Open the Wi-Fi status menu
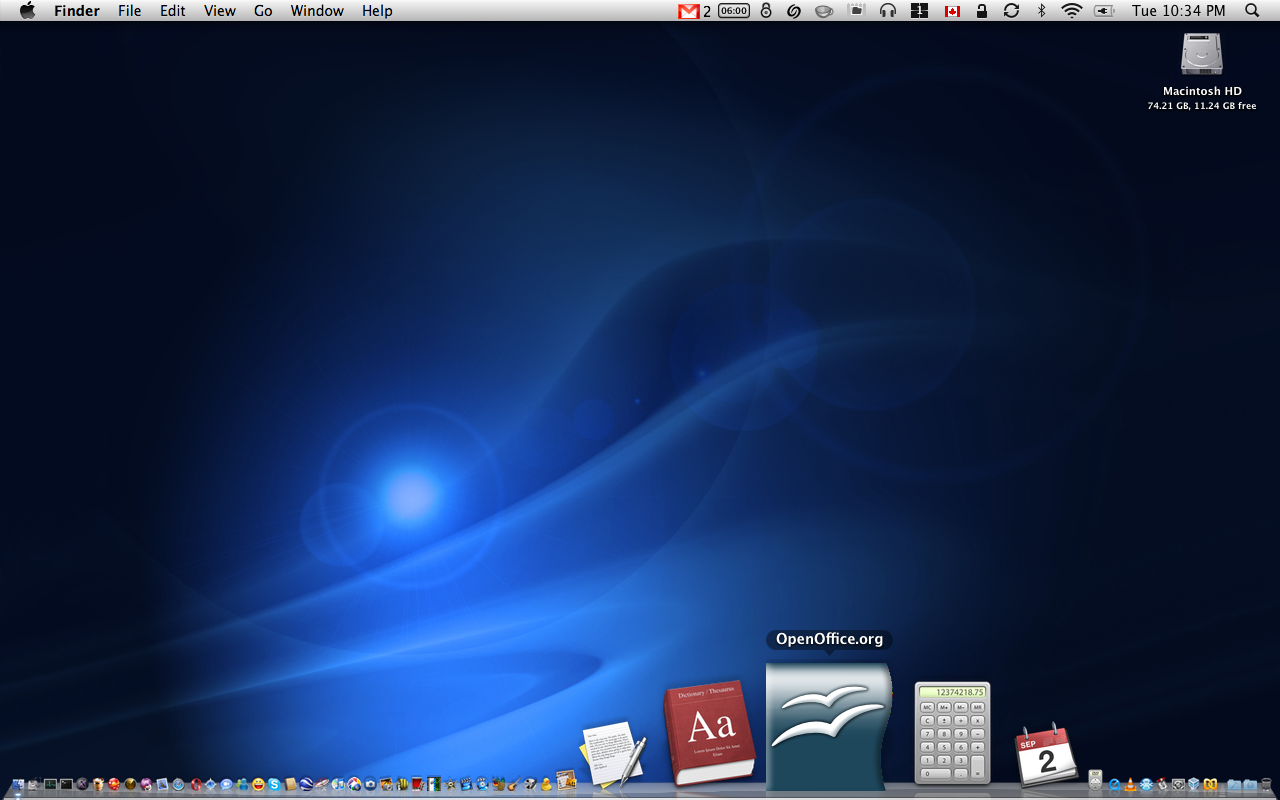The height and width of the screenshot is (800, 1280). (1072, 11)
